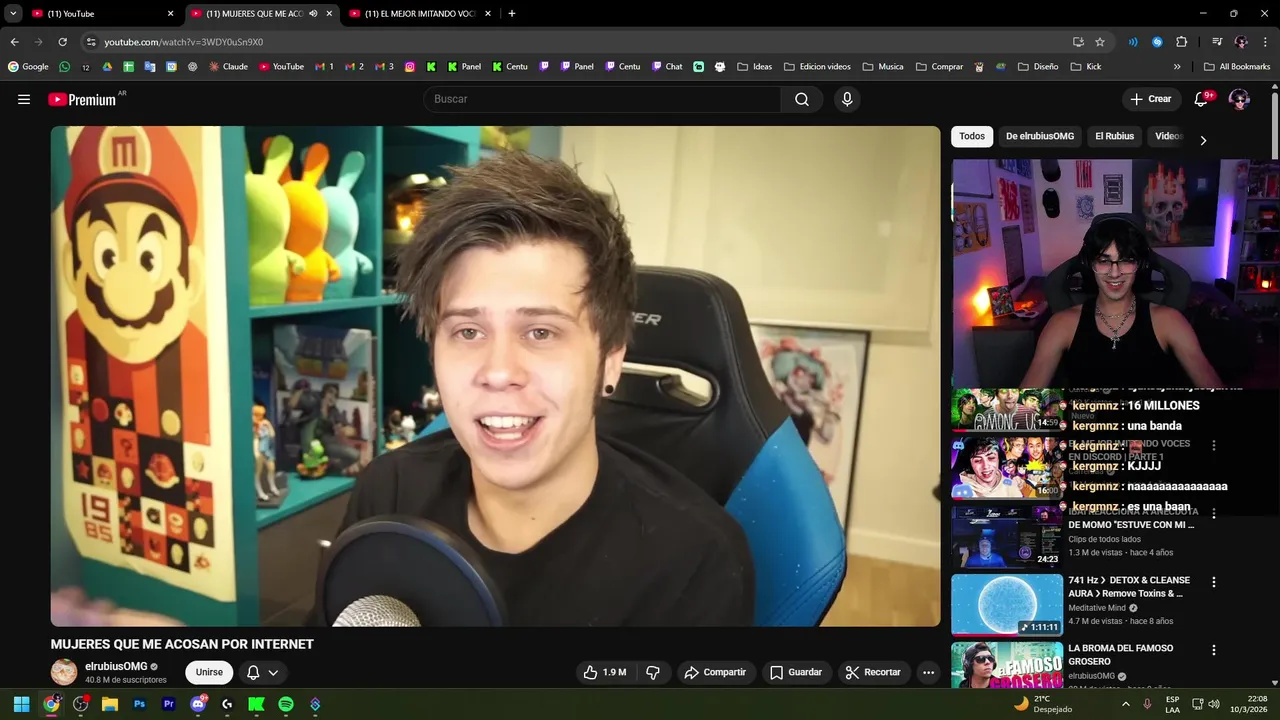Open the Musica bookmarks folder
The width and height of the screenshot is (1280, 720).
point(882,67)
